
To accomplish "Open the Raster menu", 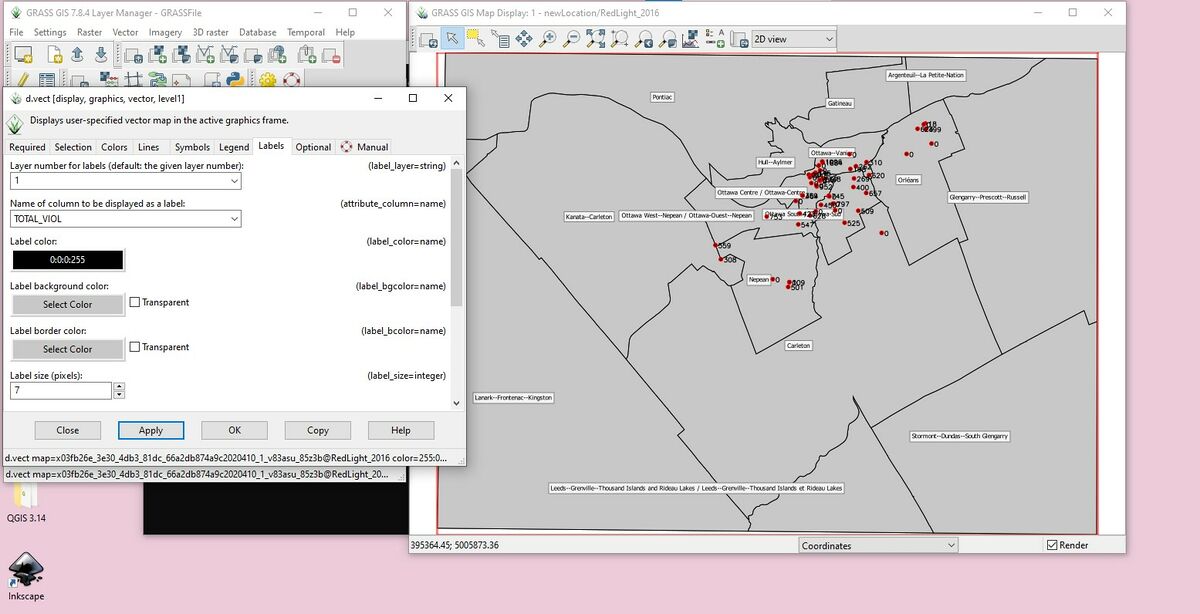I will [x=89, y=32].
